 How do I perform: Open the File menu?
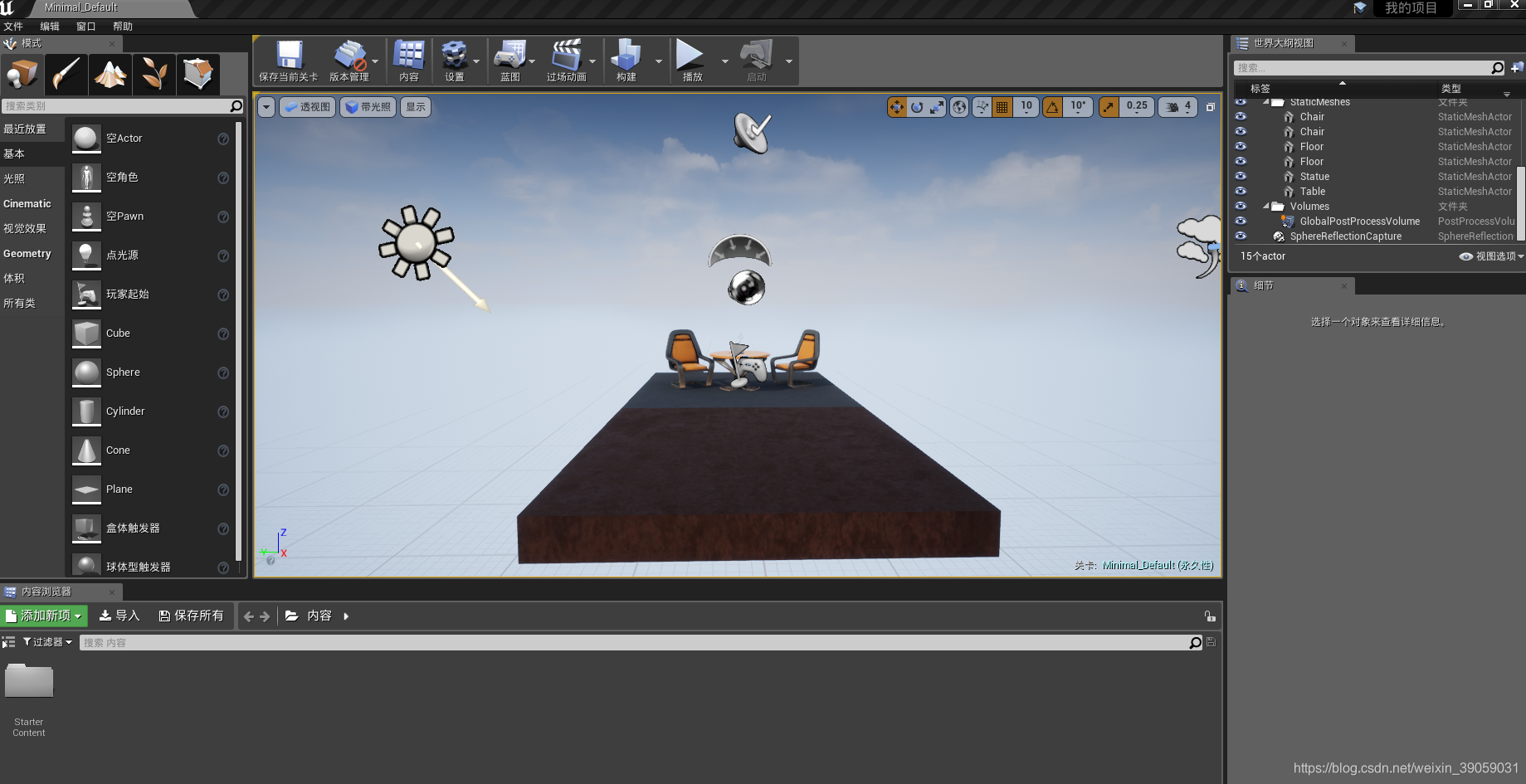coord(13,27)
